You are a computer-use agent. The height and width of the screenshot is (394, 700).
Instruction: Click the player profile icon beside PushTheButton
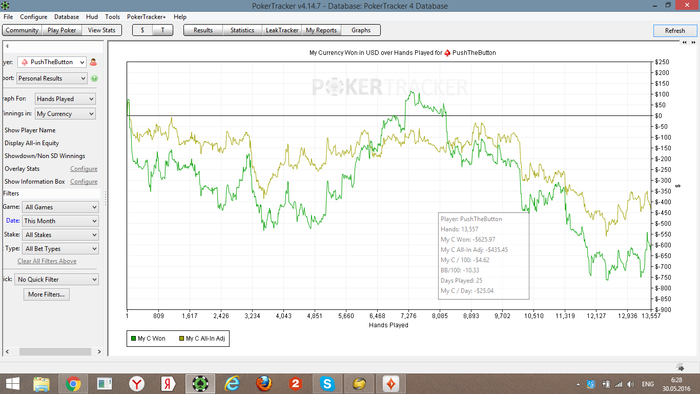[93, 62]
